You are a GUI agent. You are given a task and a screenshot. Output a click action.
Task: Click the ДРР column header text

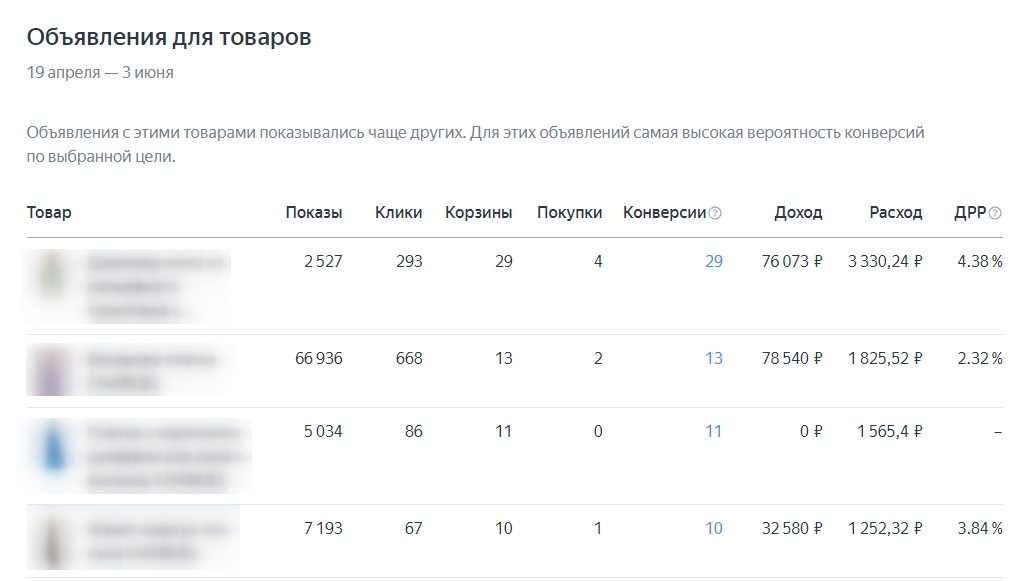[970, 213]
